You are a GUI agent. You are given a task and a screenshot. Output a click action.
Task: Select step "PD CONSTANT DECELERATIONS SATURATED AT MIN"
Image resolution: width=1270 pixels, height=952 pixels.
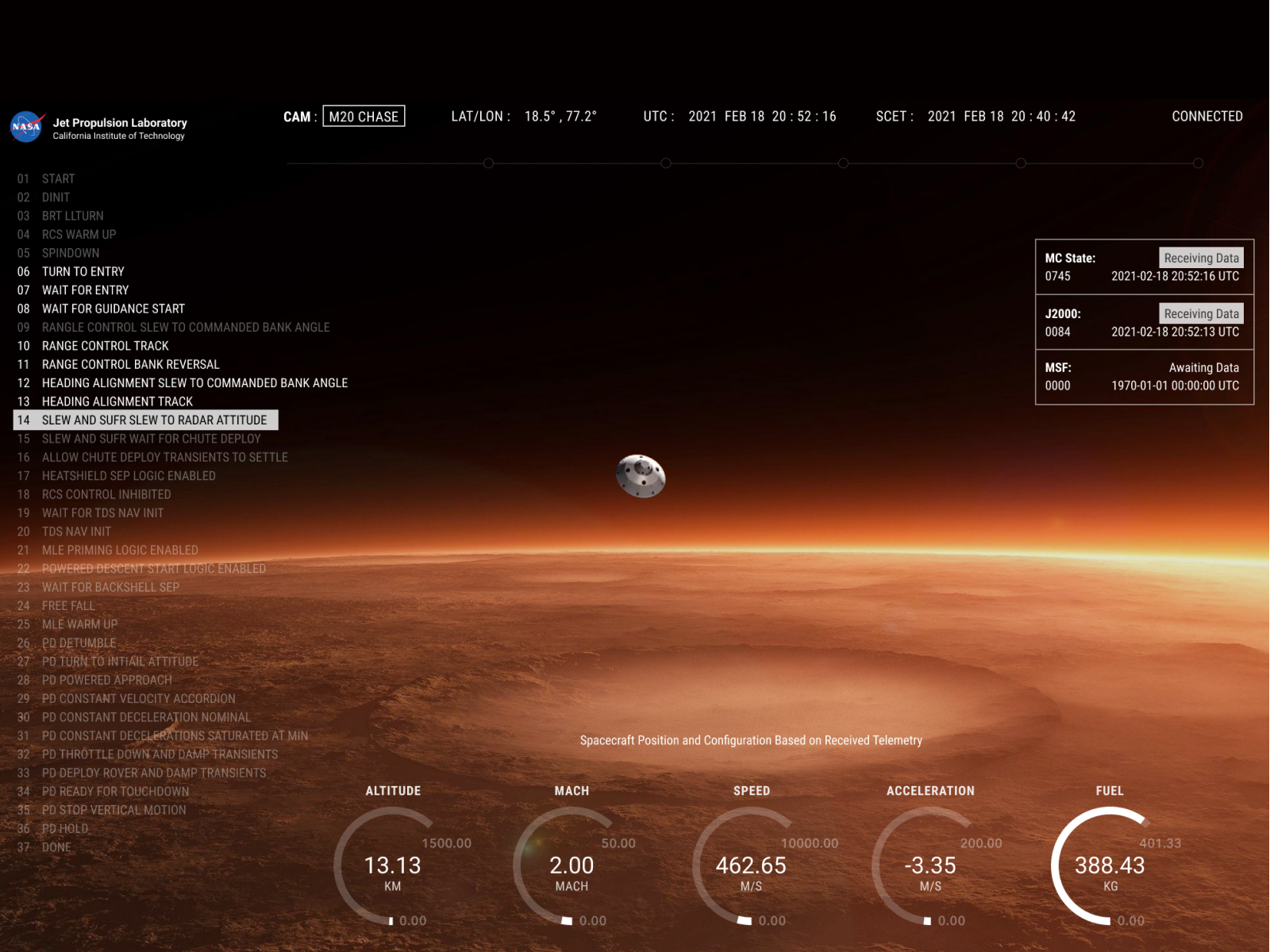click(x=163, y=736)
